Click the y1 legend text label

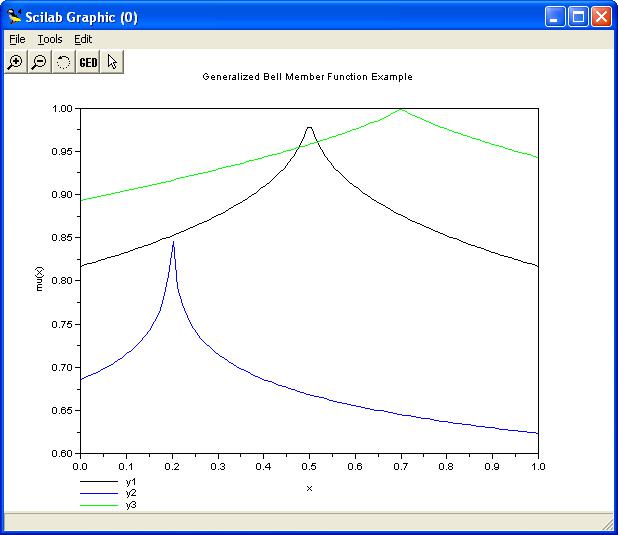pyautogui.click(x=131, y=482)
